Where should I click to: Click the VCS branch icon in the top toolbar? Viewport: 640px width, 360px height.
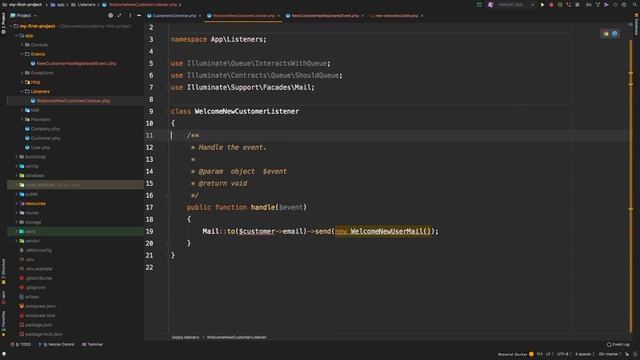click(x=598, y=5)
